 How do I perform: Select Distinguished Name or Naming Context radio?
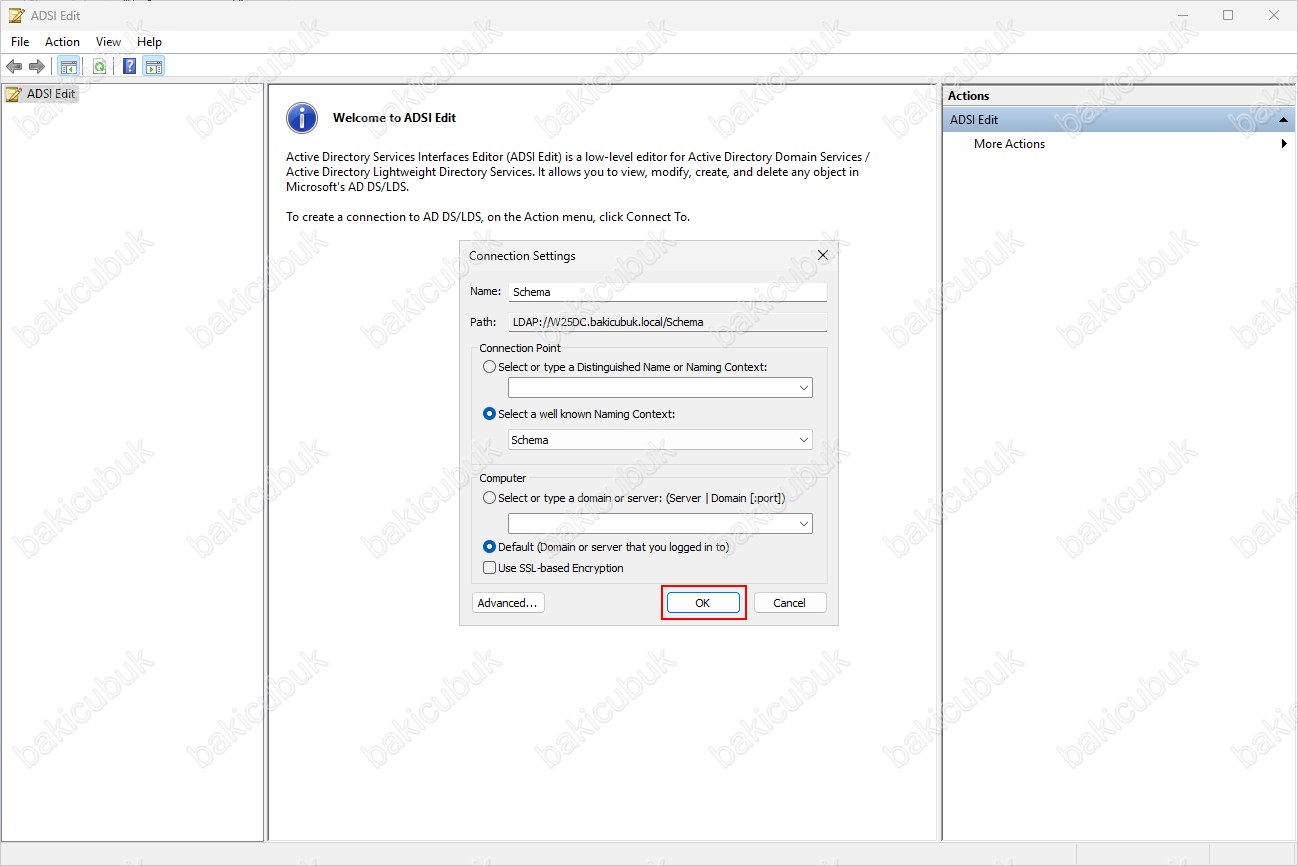point(489,367)
